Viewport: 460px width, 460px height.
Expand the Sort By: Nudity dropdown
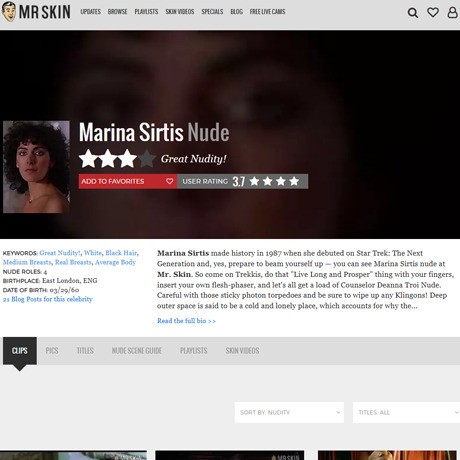pos(289,412)
